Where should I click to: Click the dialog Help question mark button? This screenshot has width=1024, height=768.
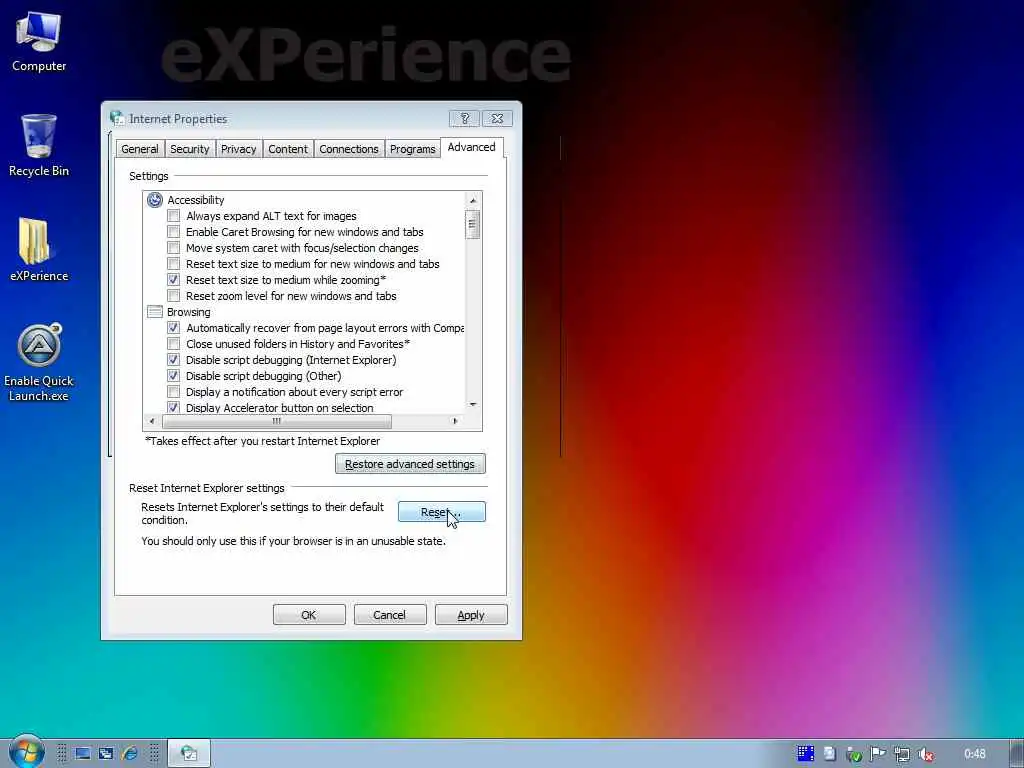point(464,118)
